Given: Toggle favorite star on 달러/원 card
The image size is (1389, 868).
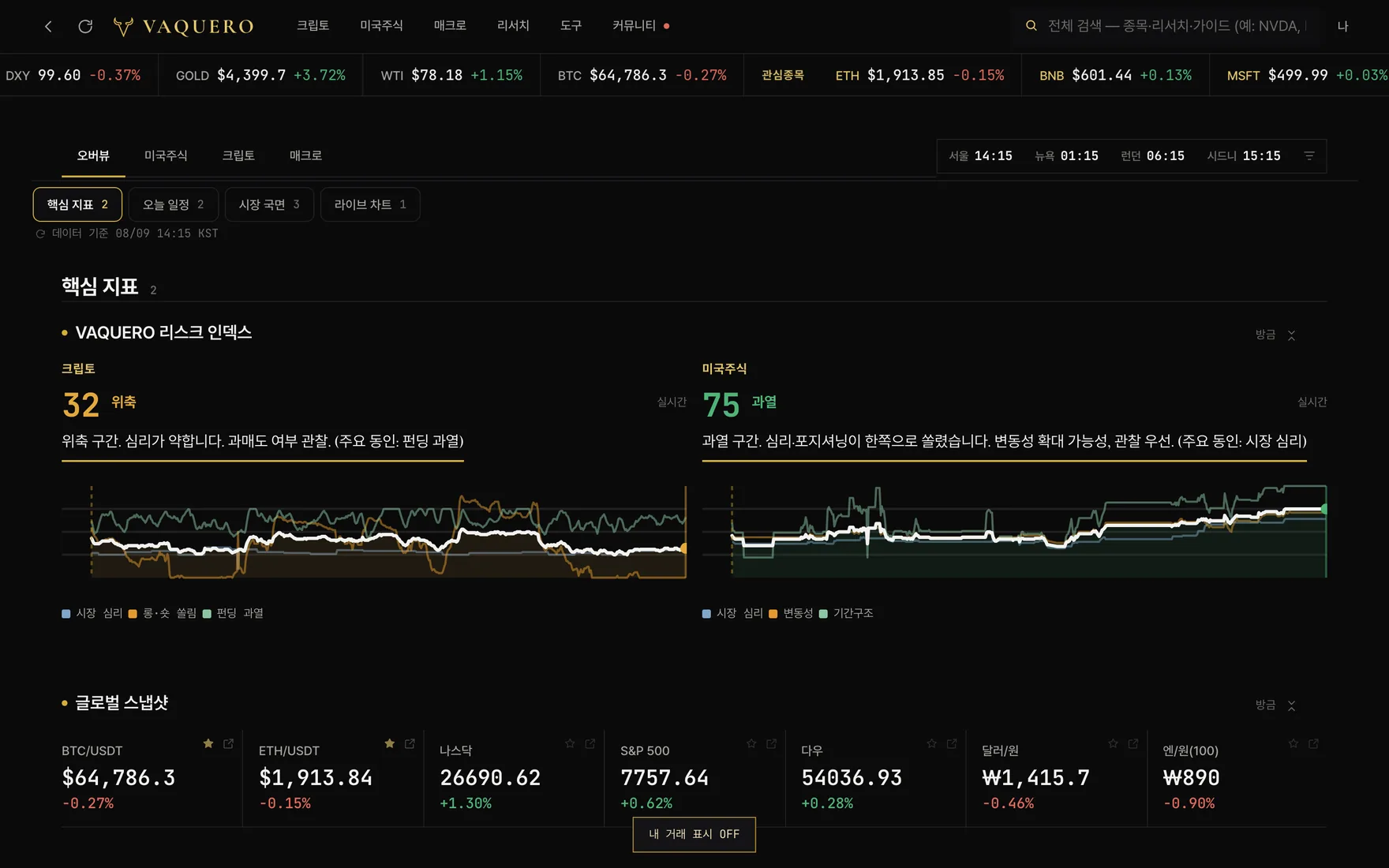Looking at the screenshot, I should coord(1113,743).
